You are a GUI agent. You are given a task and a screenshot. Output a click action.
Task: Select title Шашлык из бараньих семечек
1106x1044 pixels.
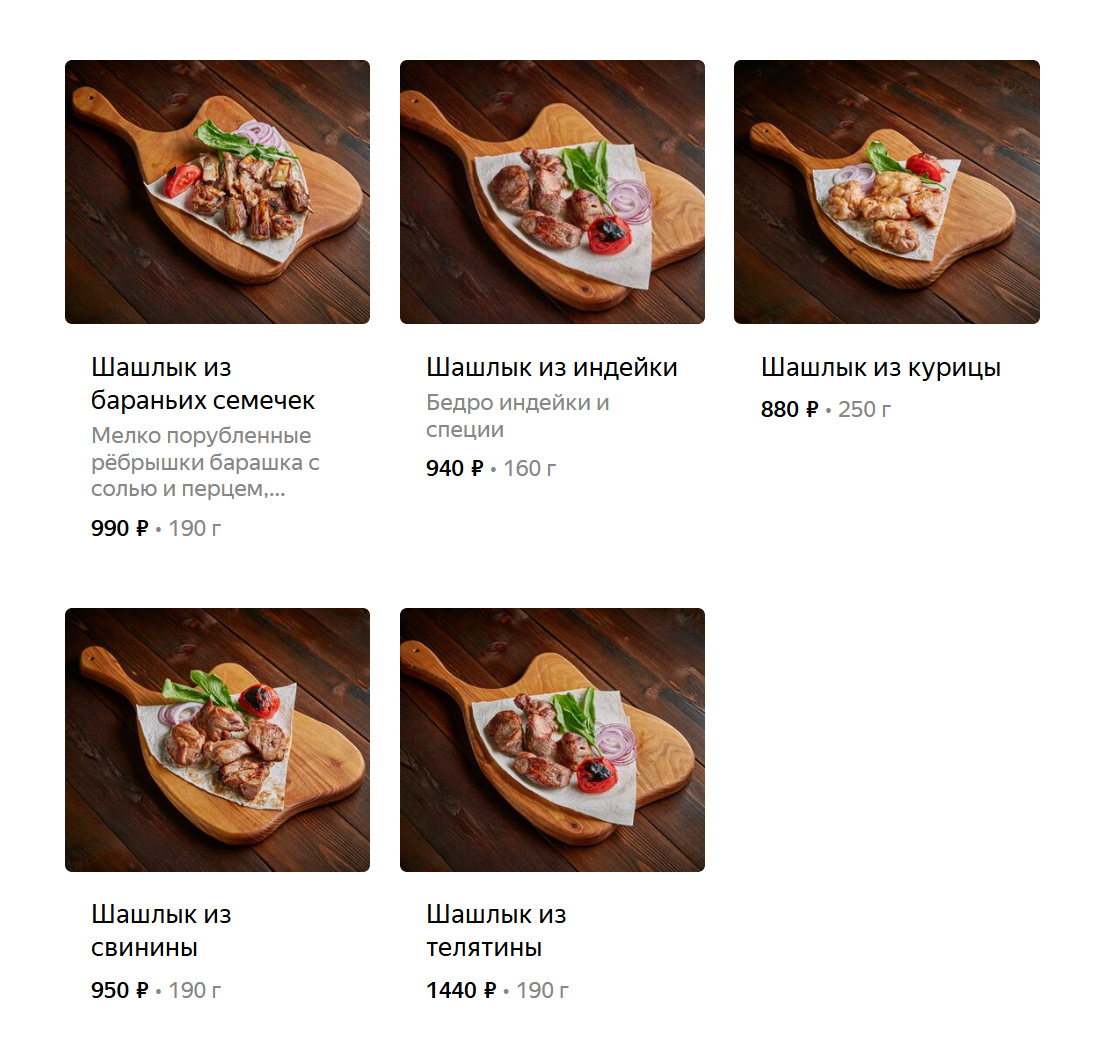203,384
